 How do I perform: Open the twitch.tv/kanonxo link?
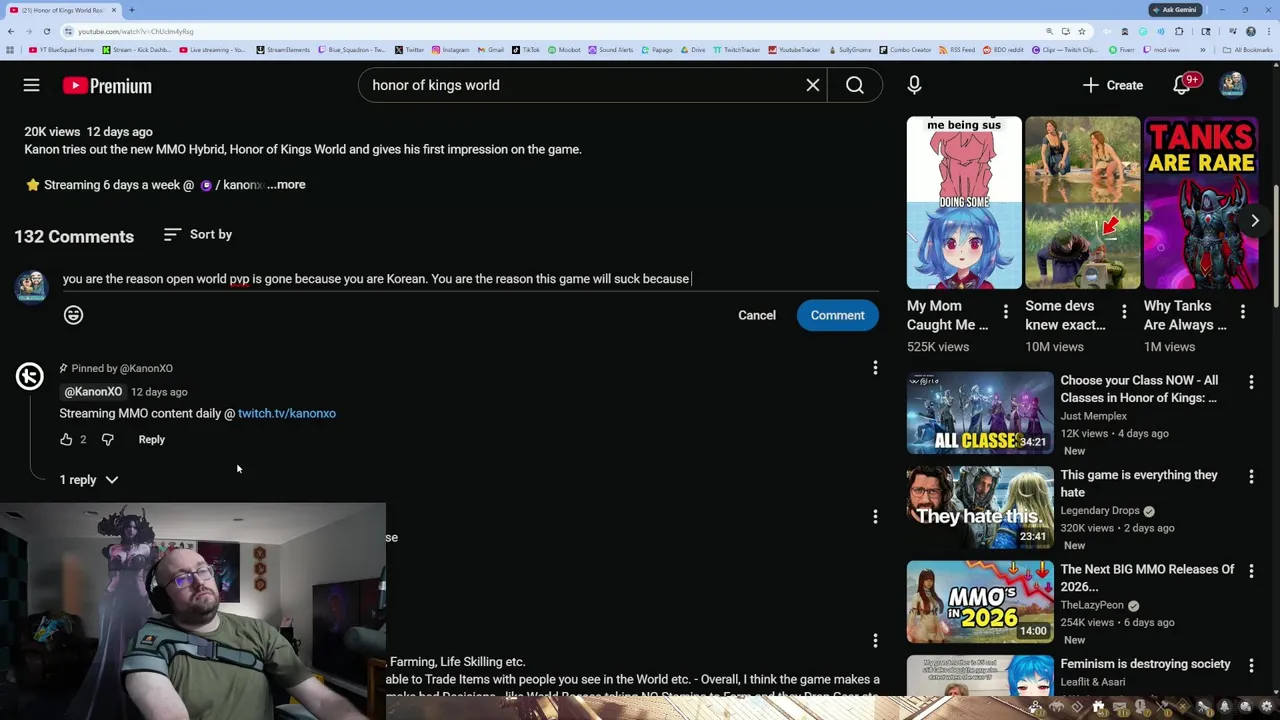point(287,413)
